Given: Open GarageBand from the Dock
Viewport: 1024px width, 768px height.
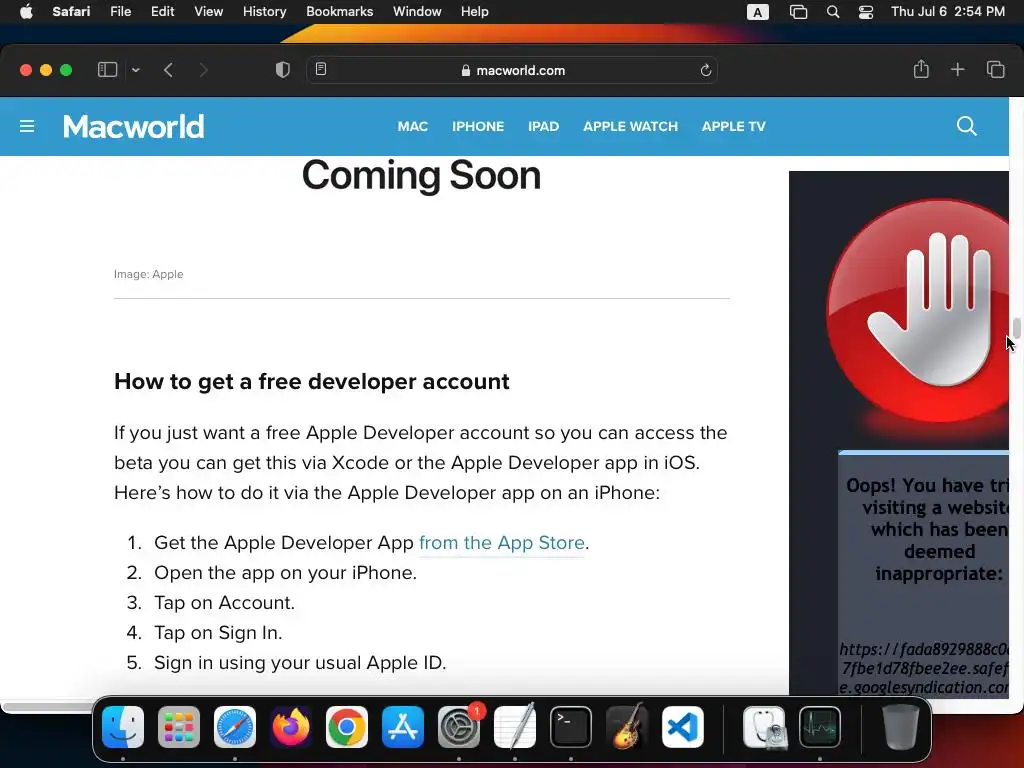Looking at the screenshot, I should tap(627, 727).
